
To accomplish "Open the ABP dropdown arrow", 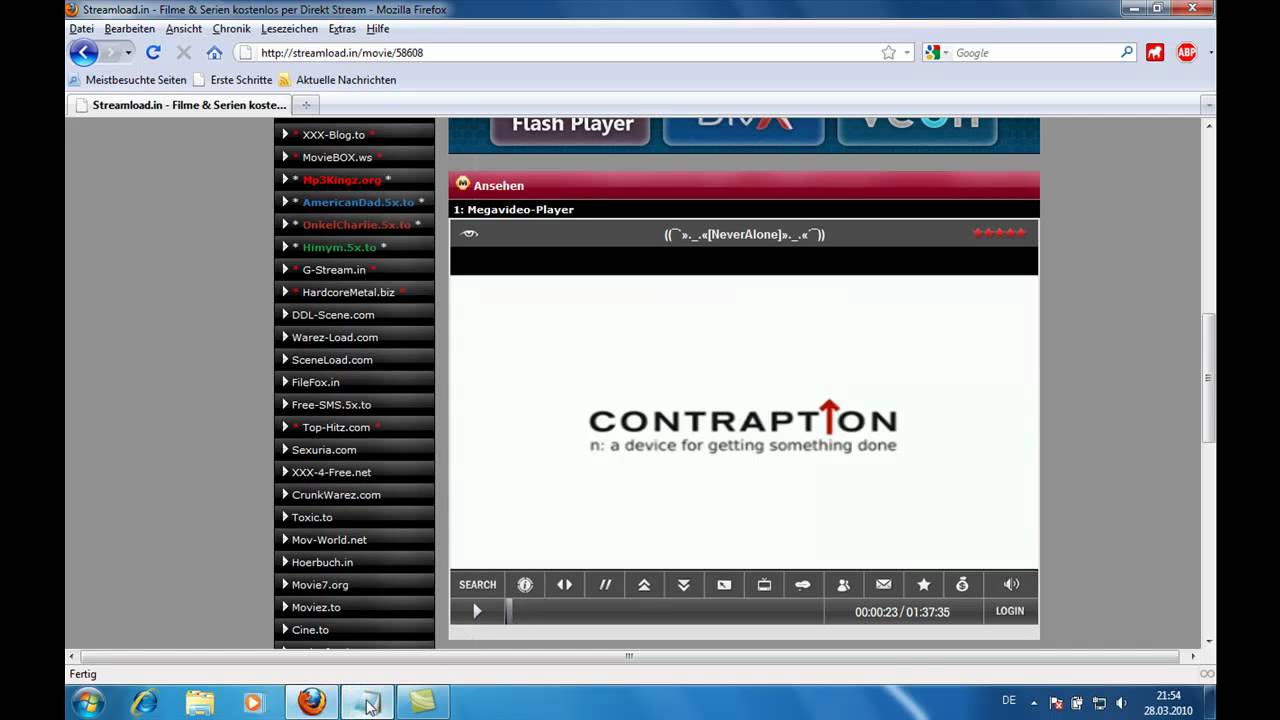I will pos(1210,52).
